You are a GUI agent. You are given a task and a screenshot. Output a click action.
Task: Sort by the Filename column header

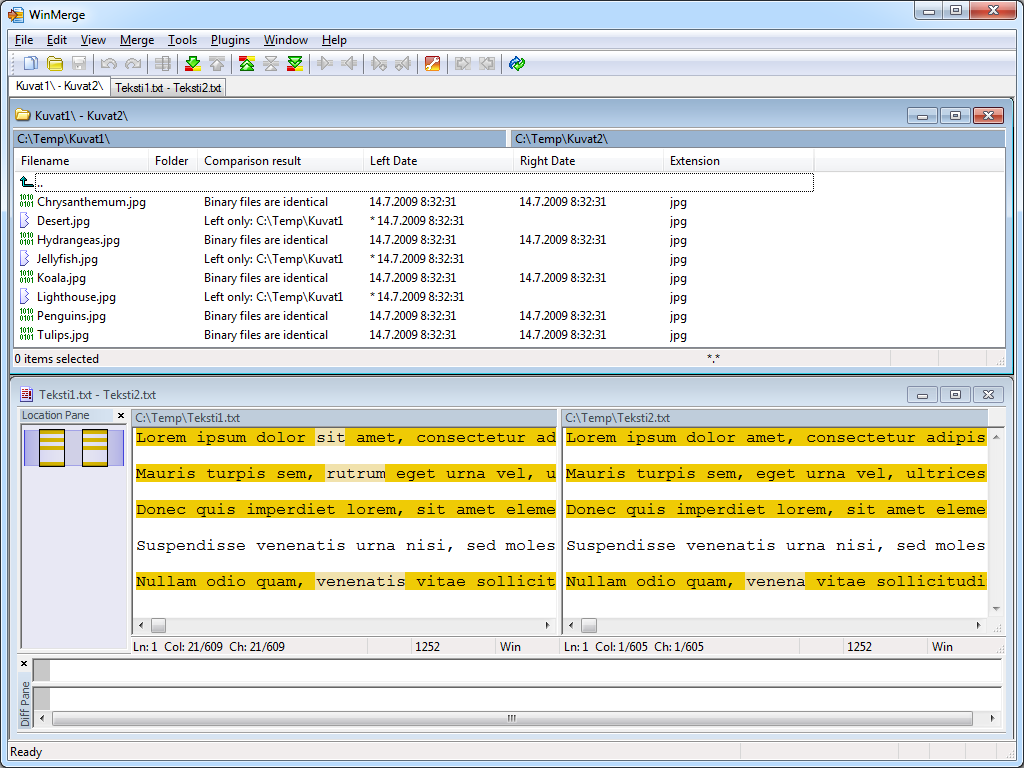(81, 161)
